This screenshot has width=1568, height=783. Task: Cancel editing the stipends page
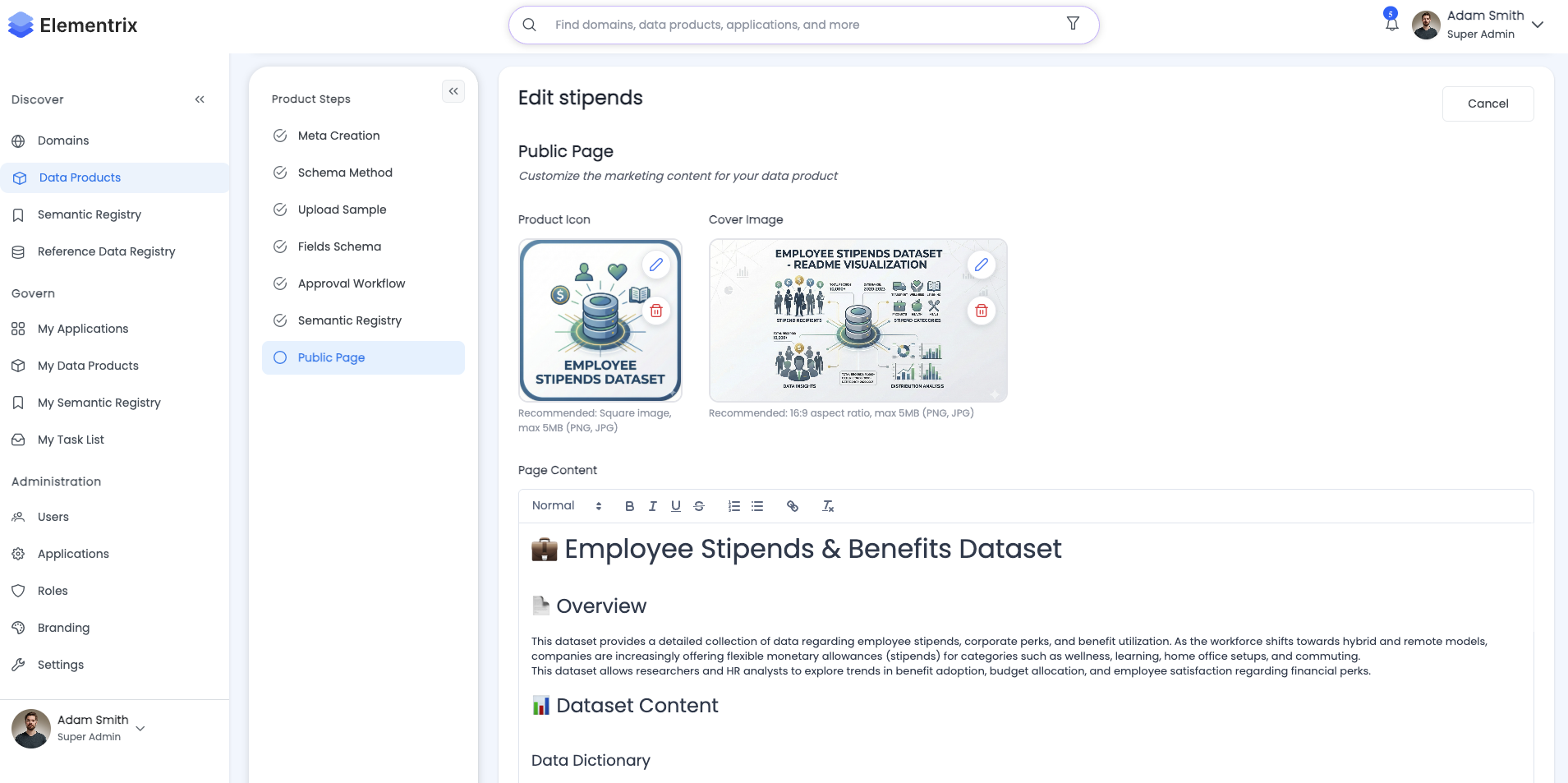coord(1488,104)
